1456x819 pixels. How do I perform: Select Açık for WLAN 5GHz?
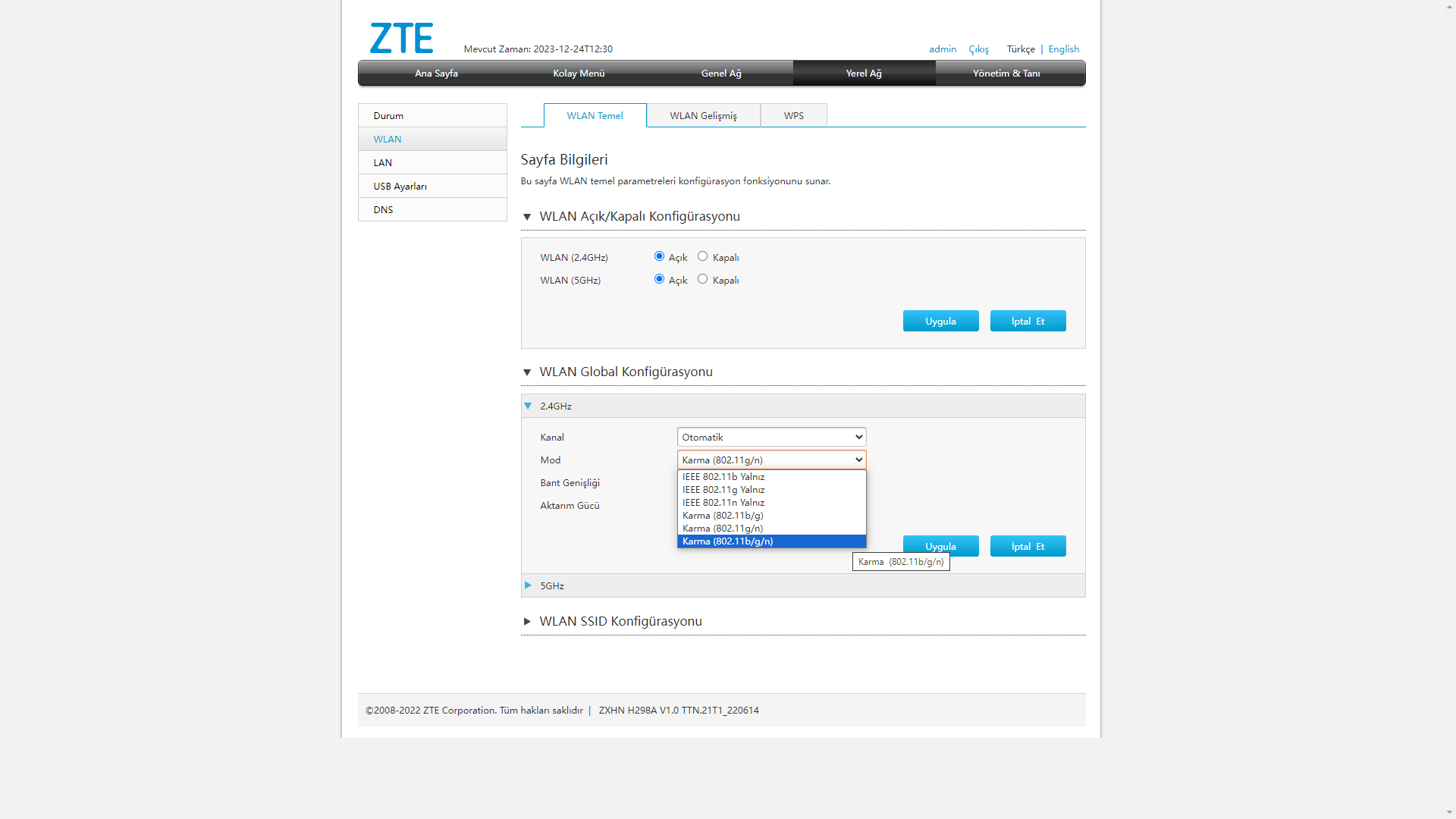(659, 279)
